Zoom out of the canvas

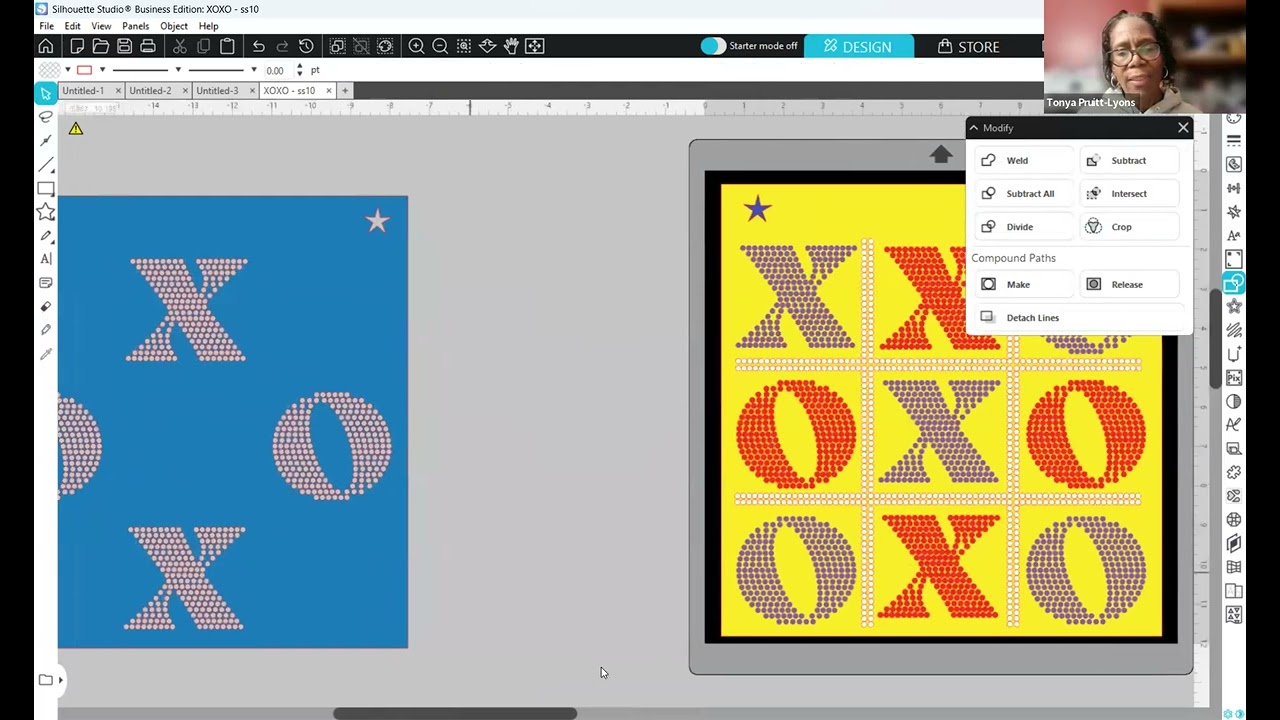tap(440, 46)
